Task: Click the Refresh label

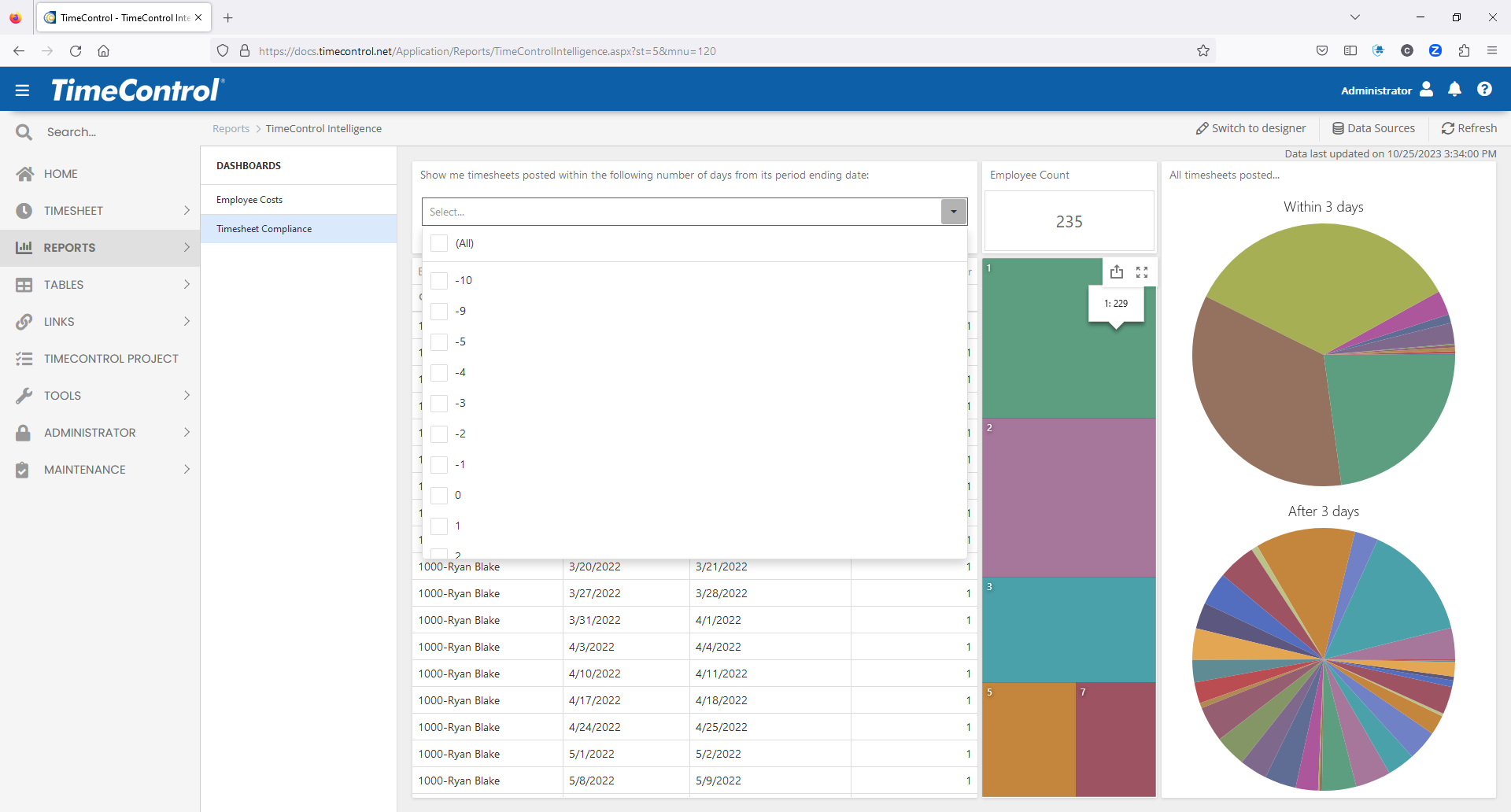Action: pyautogui.click(x=1477, y=128)
